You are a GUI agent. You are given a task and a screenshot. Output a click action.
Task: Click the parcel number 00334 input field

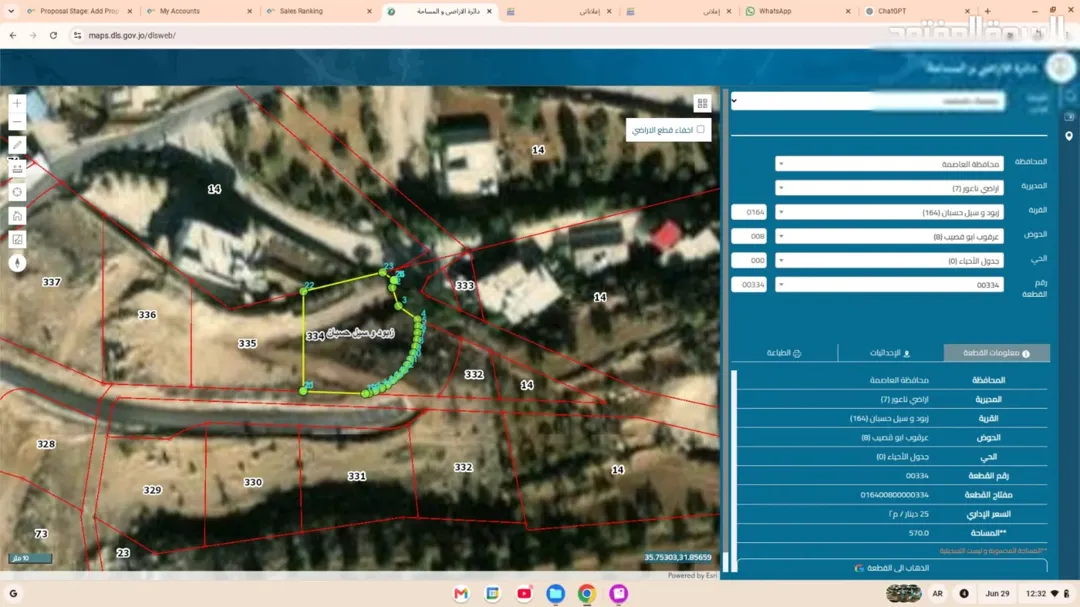[x=749, y=285]
